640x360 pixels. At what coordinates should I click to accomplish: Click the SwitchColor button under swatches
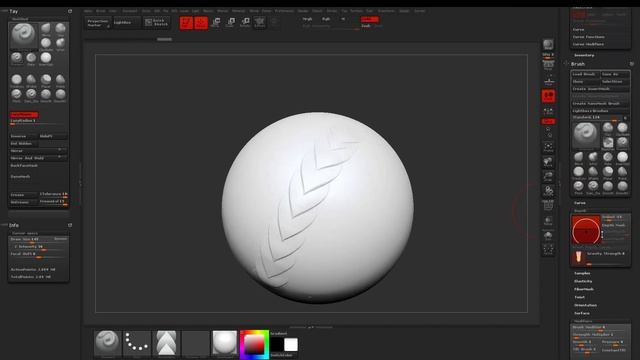tap(282, 355)
